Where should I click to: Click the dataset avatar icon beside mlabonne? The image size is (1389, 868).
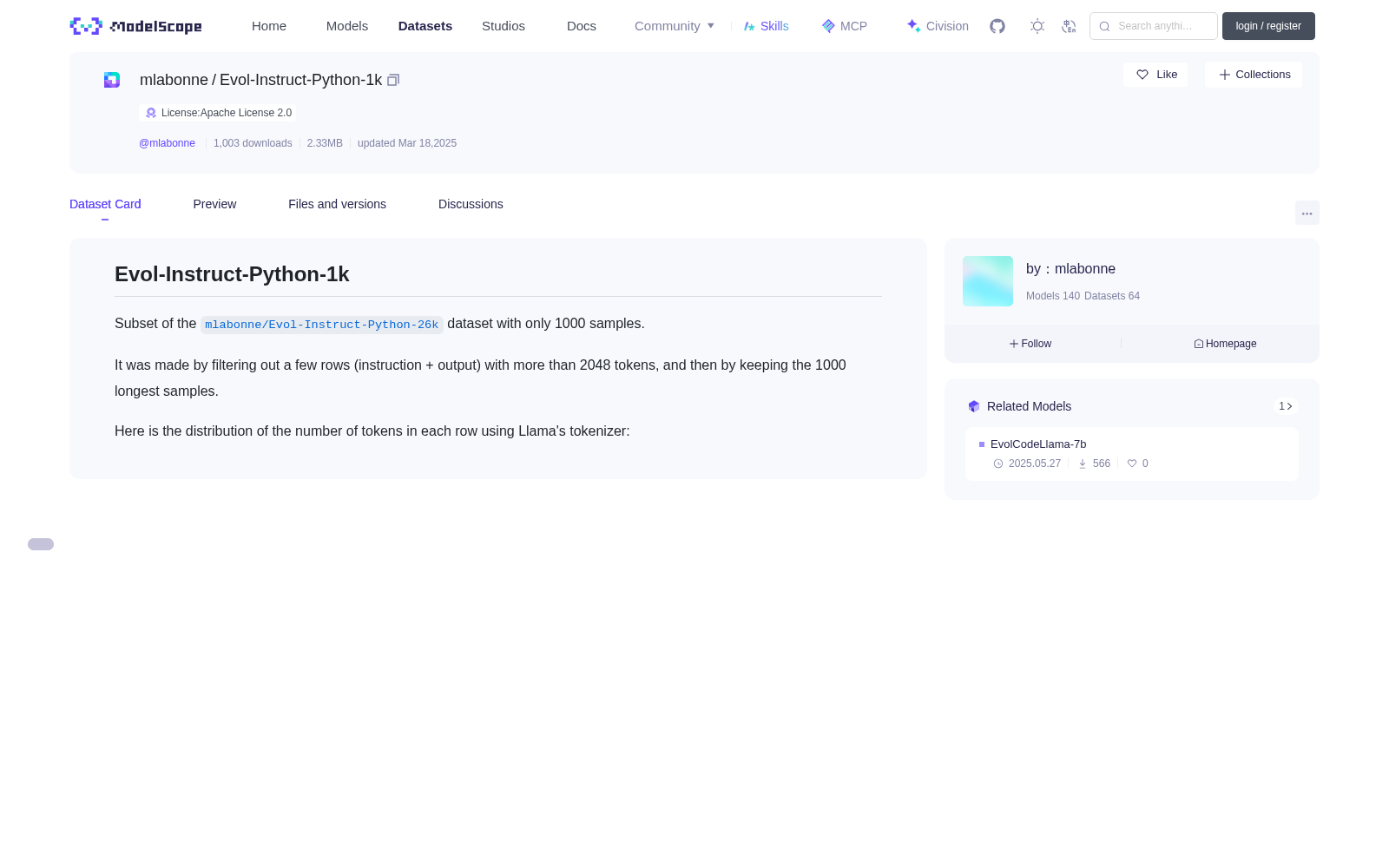pos(112,80)
